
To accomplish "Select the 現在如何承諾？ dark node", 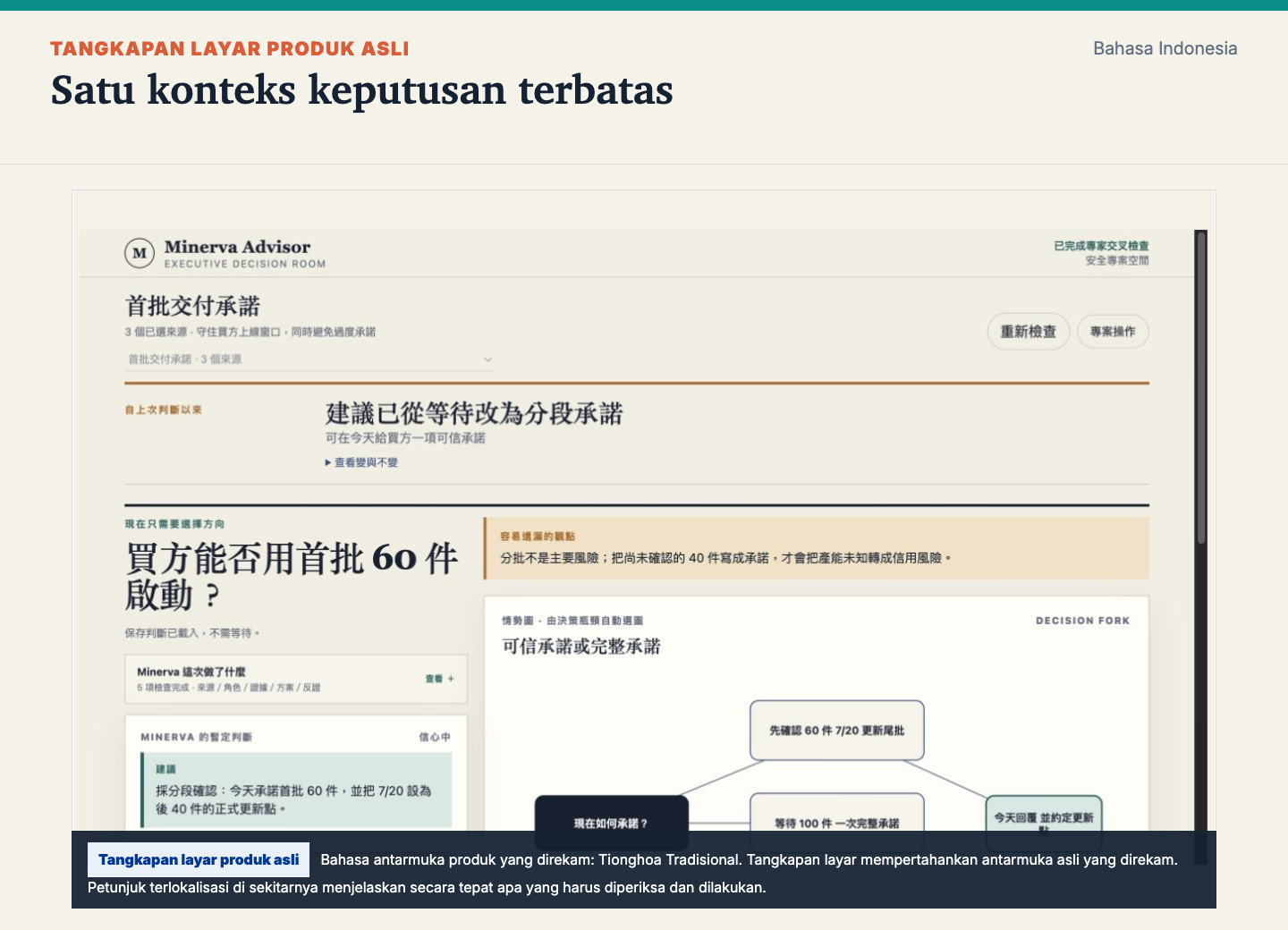I will pyautogui.click(x=612, y=823).
